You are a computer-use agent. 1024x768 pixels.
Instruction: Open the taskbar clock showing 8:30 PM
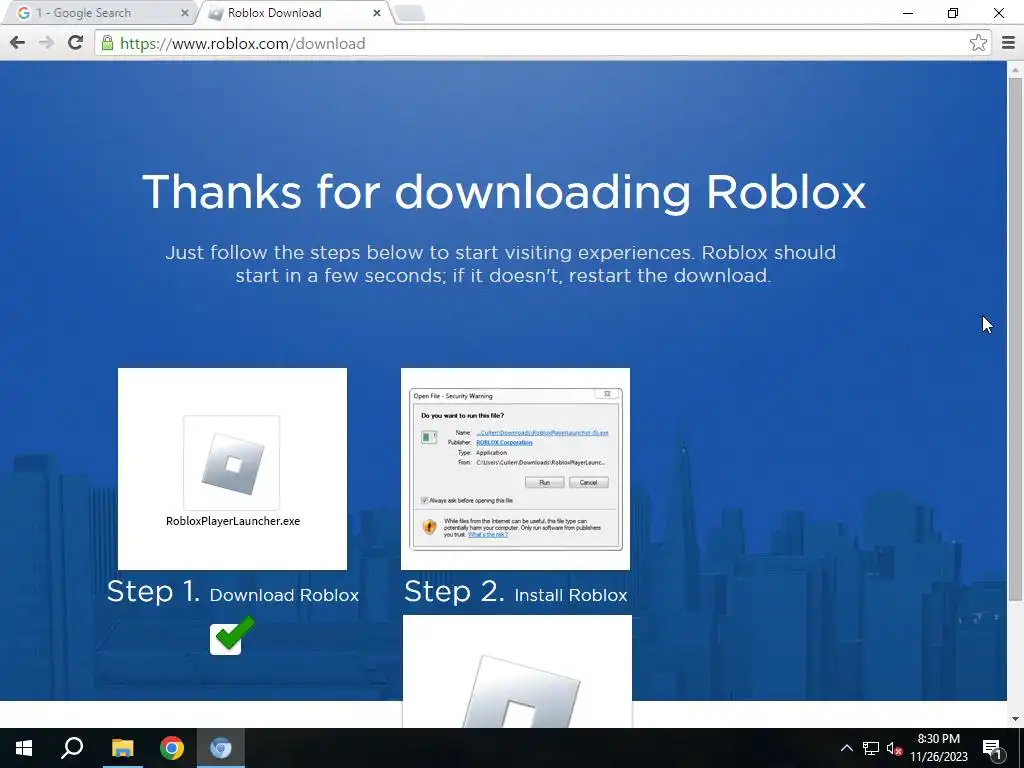(938, 748)
